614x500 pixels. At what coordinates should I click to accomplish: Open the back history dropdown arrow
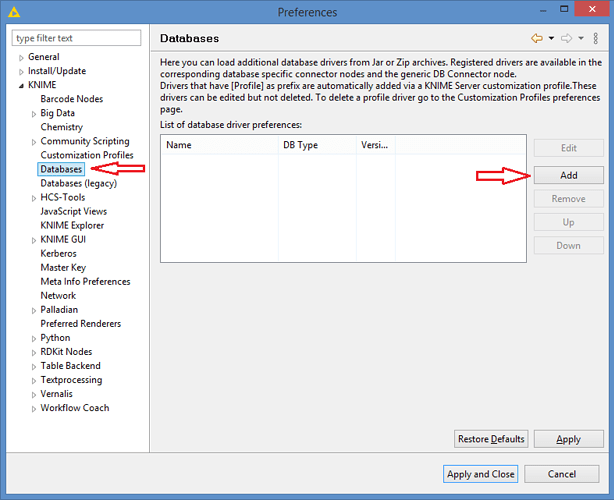551,38
